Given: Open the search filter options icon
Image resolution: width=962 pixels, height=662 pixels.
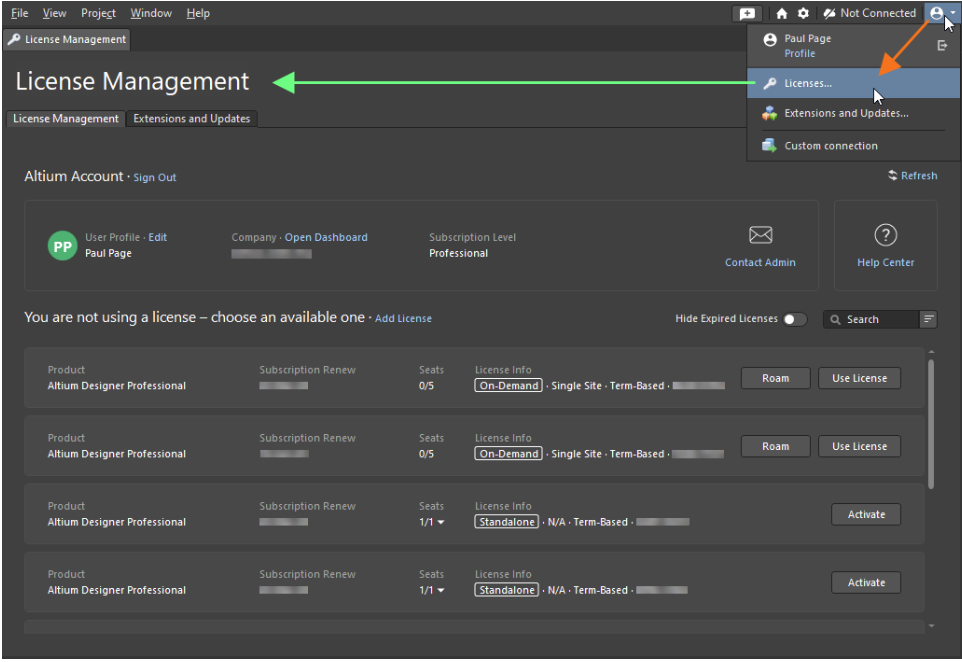Looking at the screenshot, I should pyautogui.click(x=928, y=319).
